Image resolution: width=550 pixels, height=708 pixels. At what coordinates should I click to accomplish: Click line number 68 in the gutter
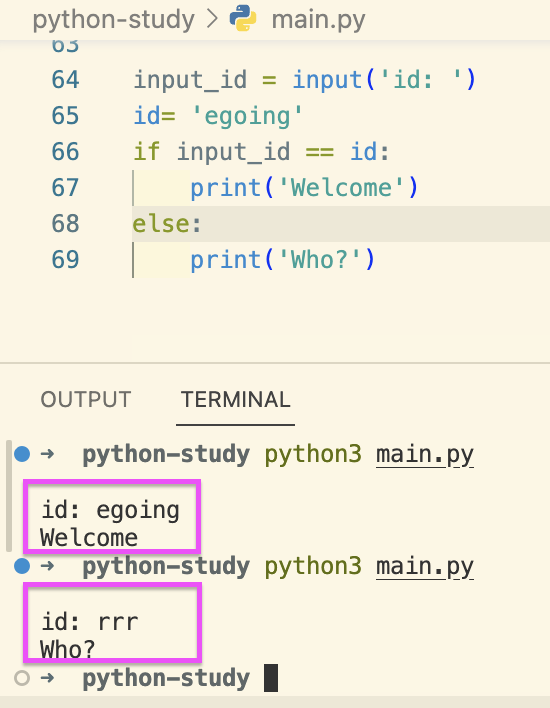65,224
